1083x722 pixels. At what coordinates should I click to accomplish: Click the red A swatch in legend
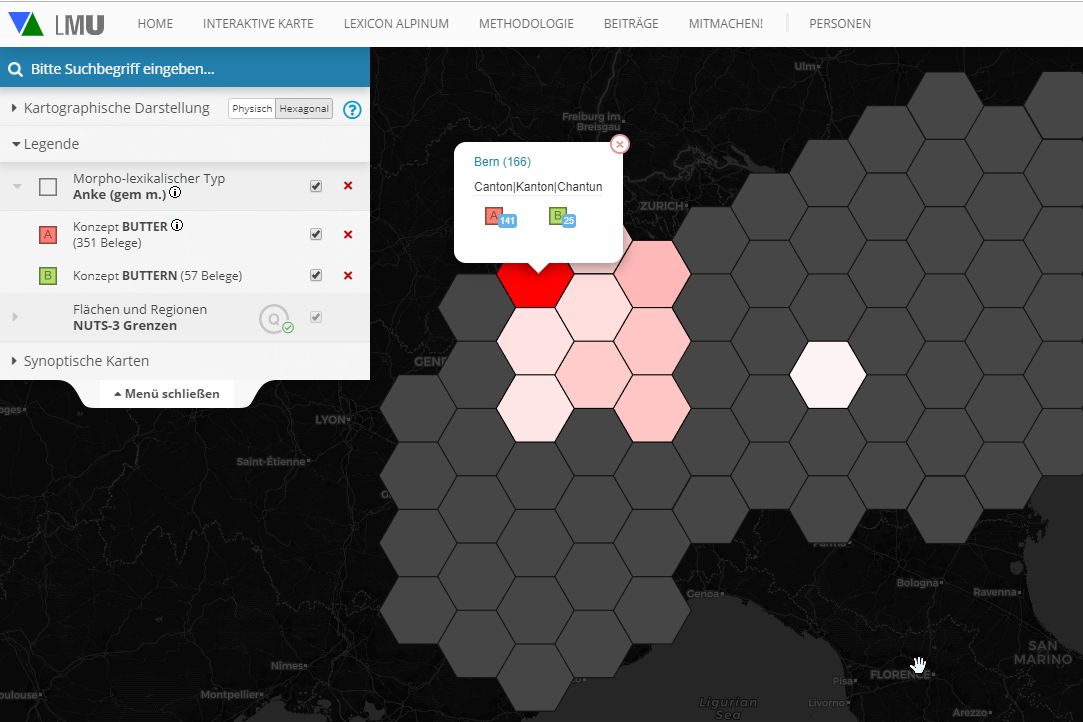pos(48,235)
